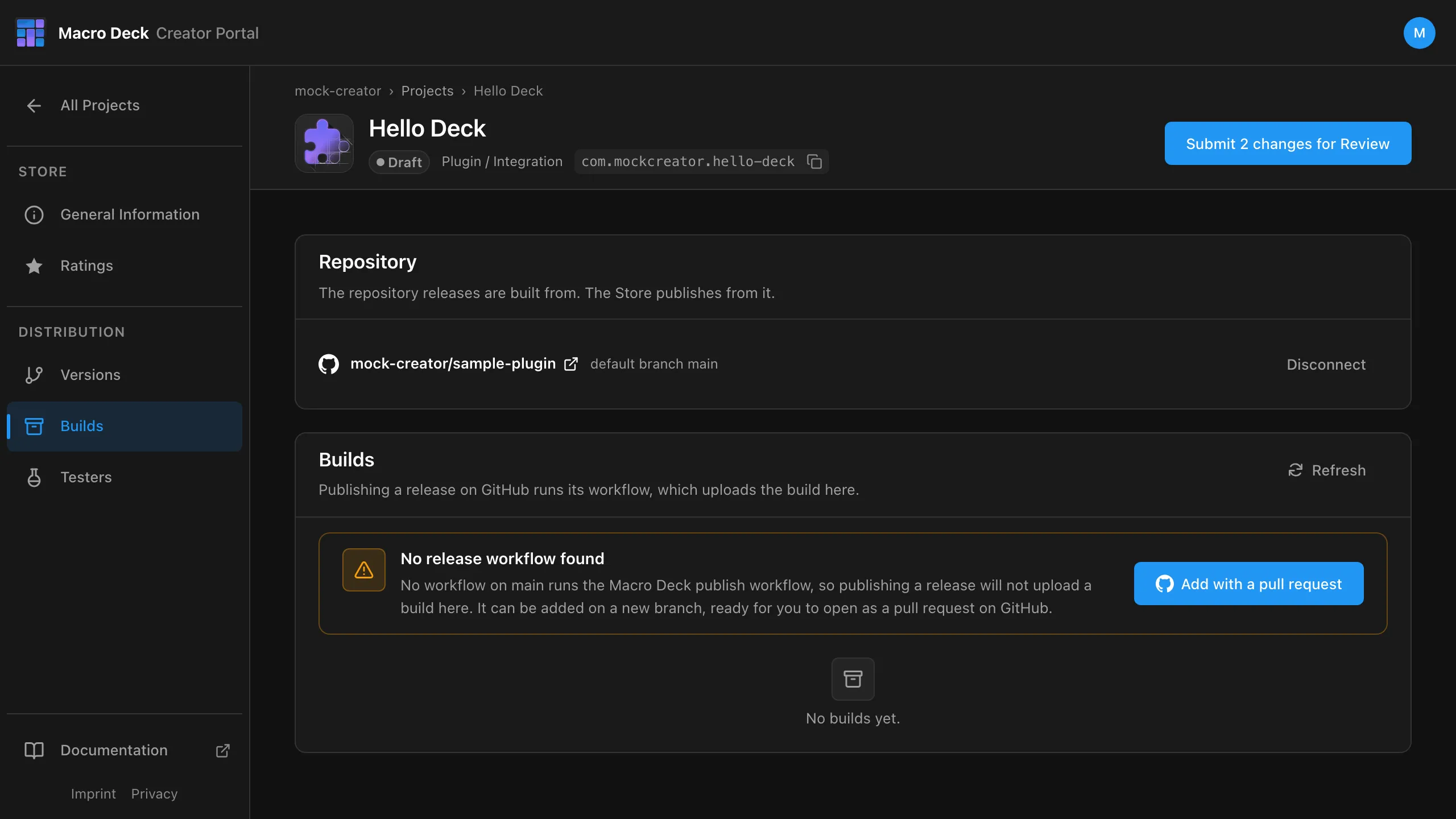Click the 'No release workflow found' heading

(x=502, y=559)
